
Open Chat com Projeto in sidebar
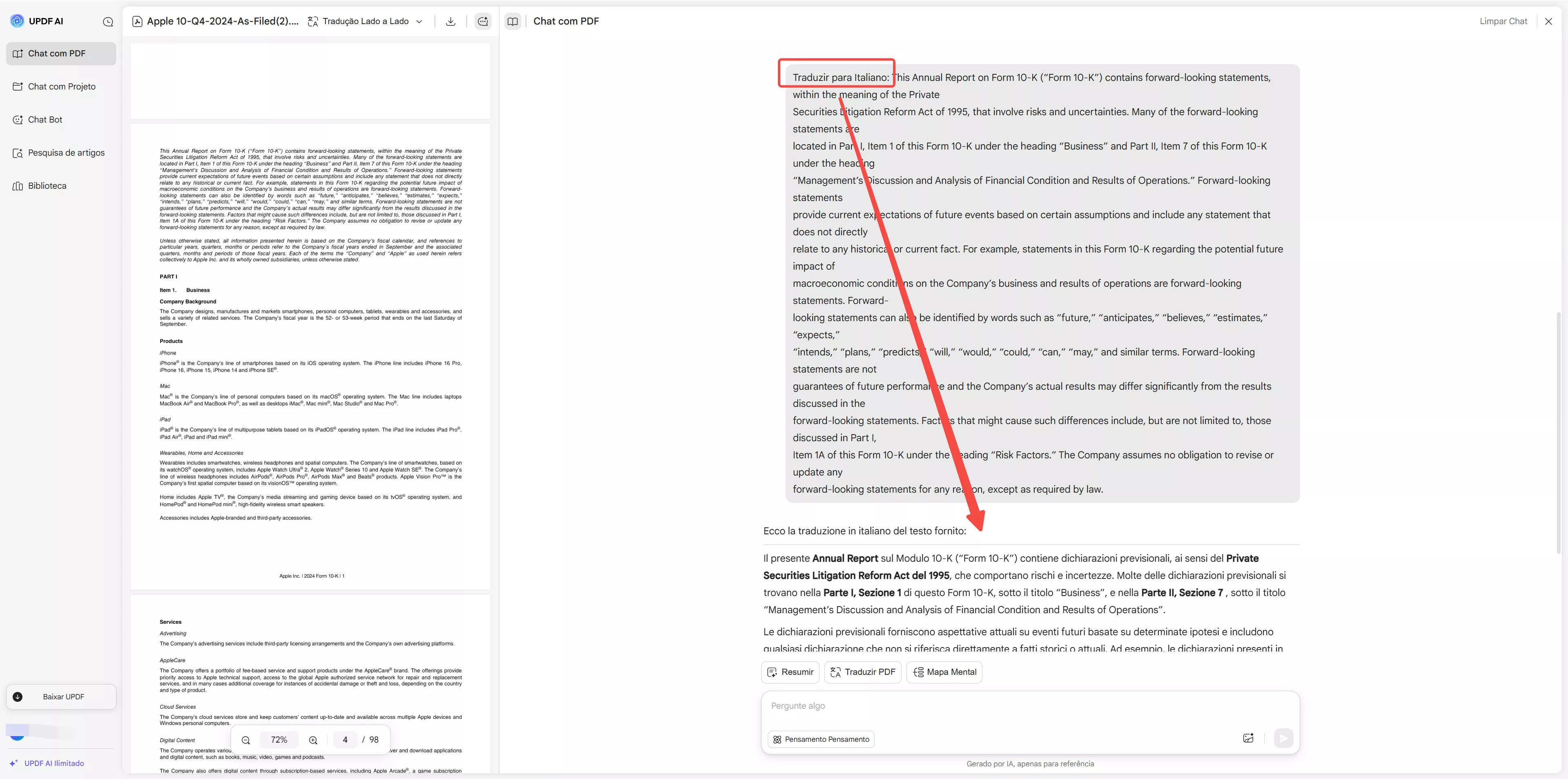pyautogui.click(x=61, y=87)
